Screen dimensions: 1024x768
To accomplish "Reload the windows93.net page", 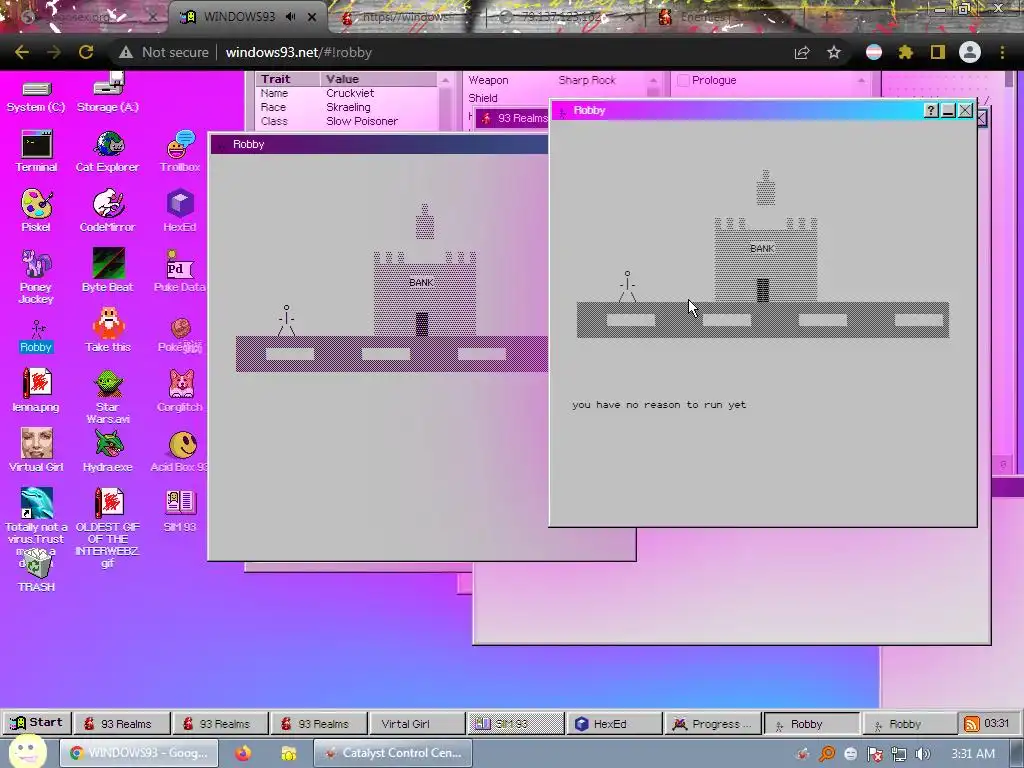I will [86, 52].
